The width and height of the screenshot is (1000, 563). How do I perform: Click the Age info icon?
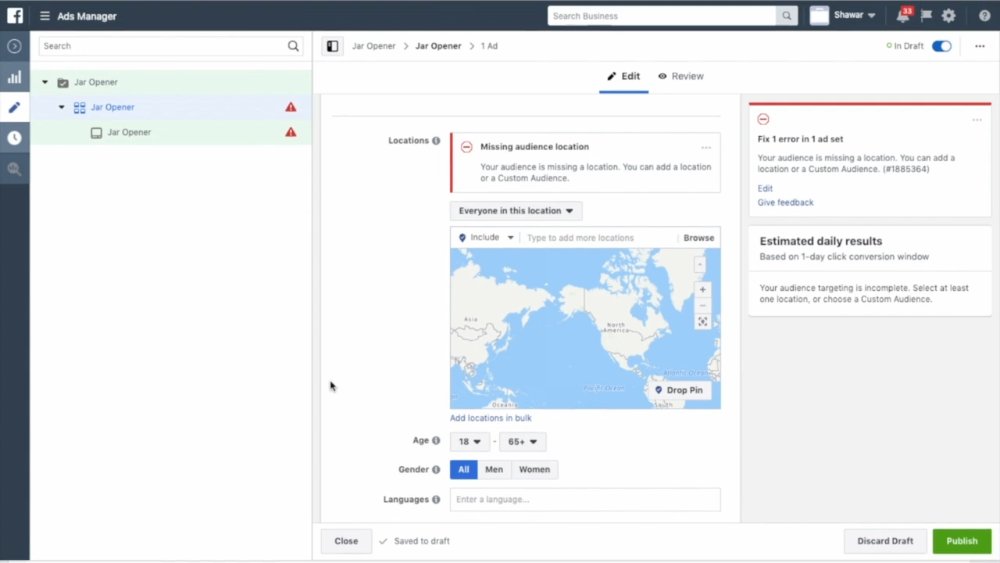point(436,441)
